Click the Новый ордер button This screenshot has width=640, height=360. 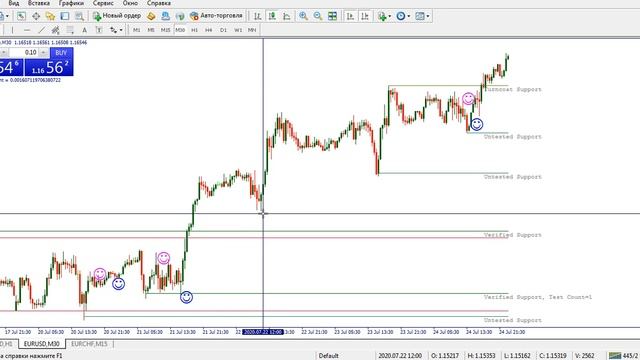(x=117, y=16)
